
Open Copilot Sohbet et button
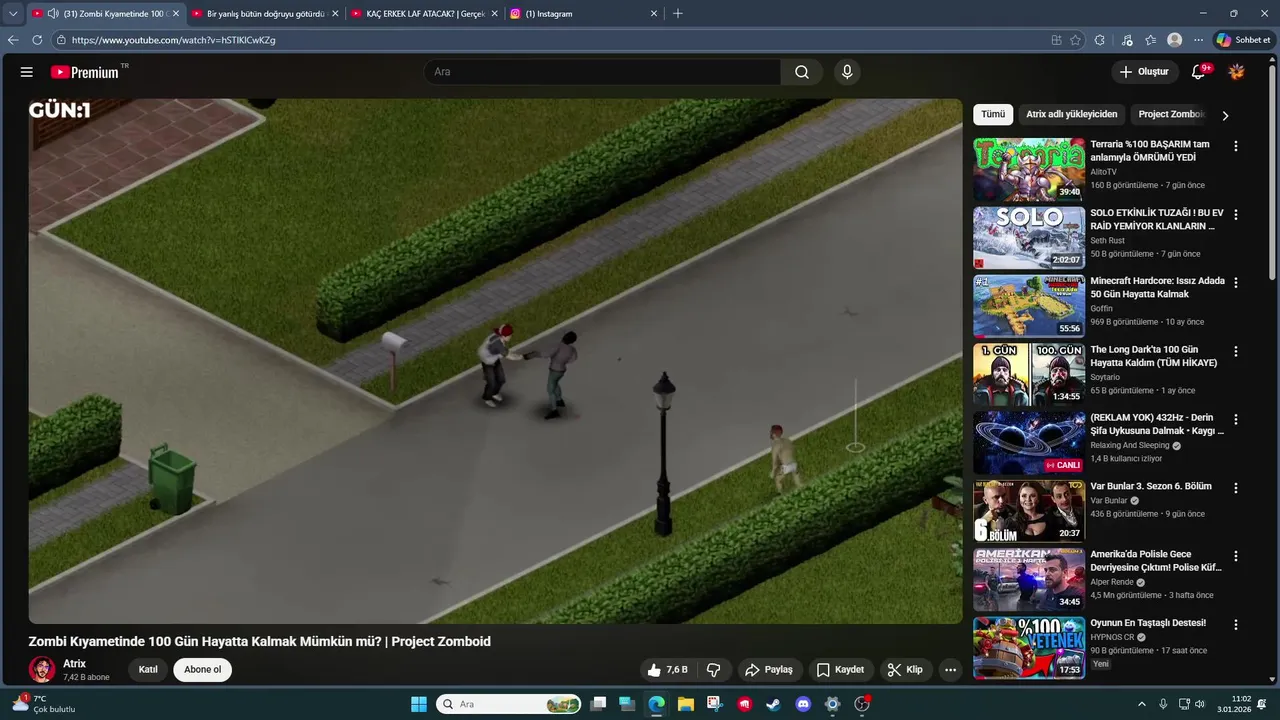click(x=1243, y=40)
